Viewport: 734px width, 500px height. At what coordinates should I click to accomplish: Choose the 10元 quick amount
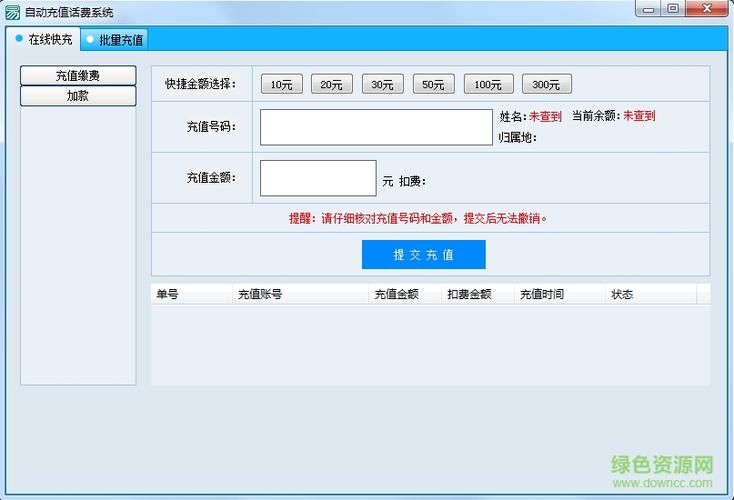pos(281,84)
